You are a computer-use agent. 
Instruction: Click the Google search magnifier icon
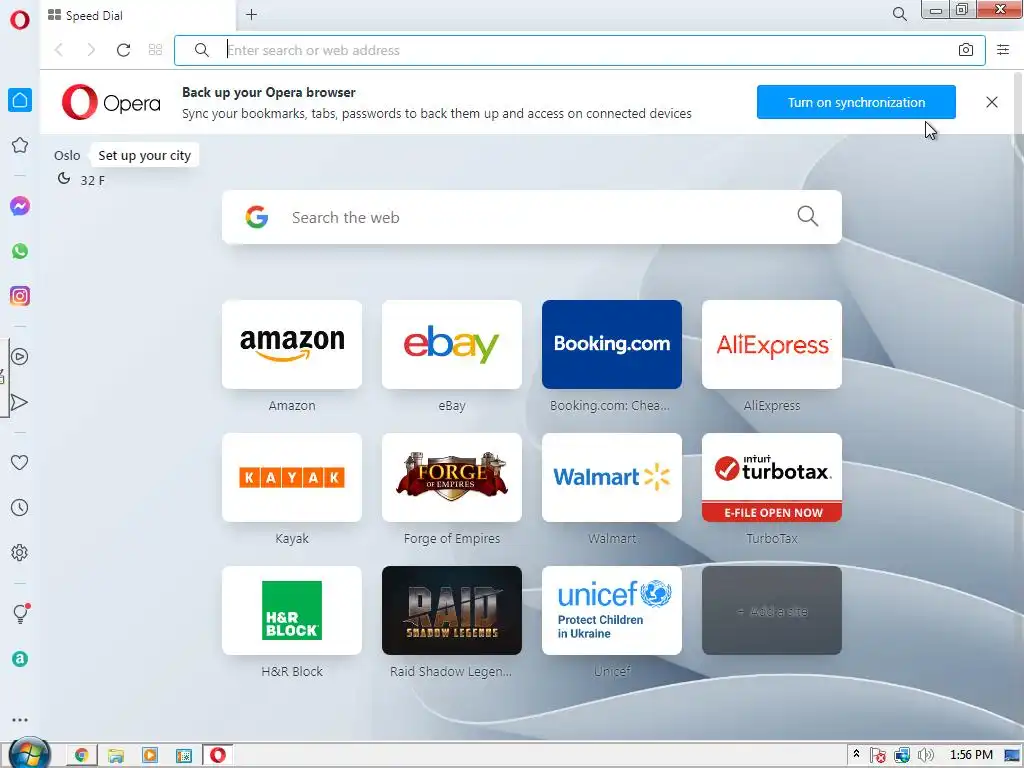807,216
